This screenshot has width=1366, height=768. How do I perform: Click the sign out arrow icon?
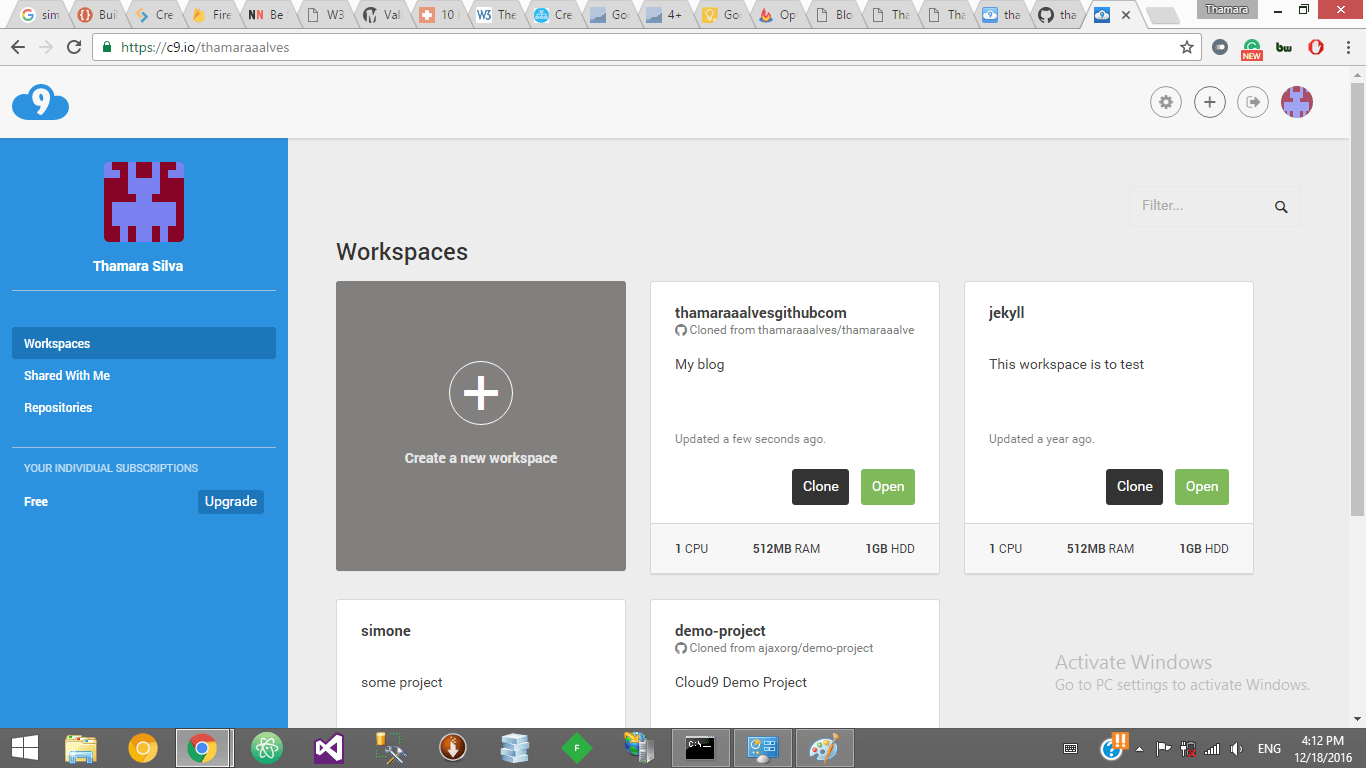[x=1253, y=102]
